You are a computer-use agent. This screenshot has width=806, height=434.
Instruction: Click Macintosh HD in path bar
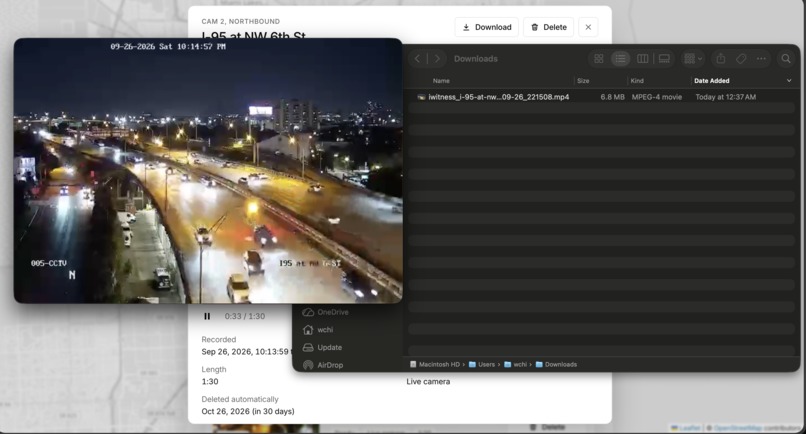coord(435,365)
